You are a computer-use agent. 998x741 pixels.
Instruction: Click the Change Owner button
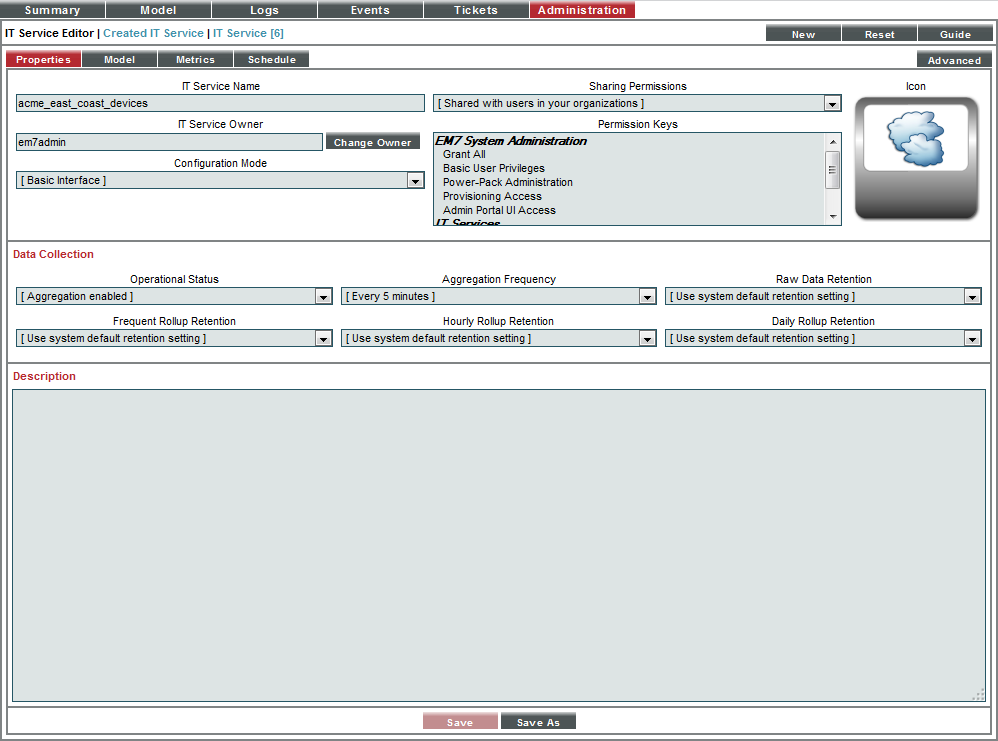tap(373, 141)
